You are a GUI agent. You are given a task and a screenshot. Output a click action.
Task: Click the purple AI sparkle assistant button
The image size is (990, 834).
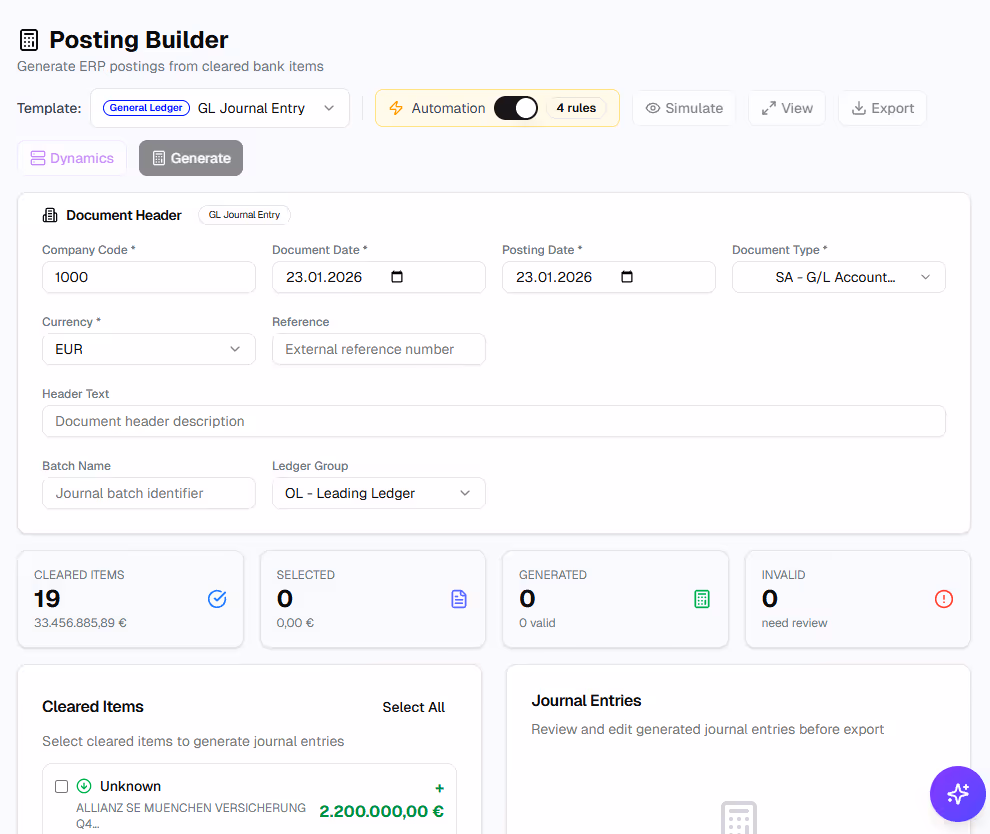pos(957,794)
